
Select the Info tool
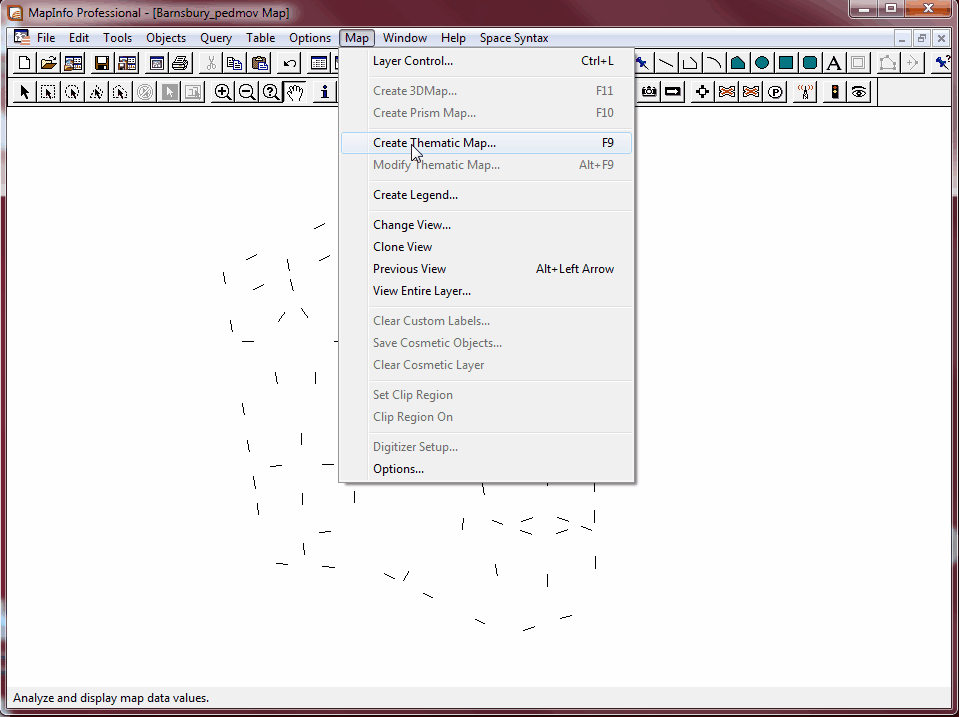[x=325, y=92]
